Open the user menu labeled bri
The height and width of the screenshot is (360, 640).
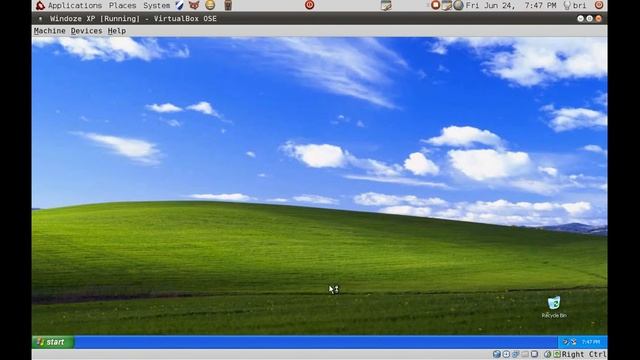coord(575,5)
